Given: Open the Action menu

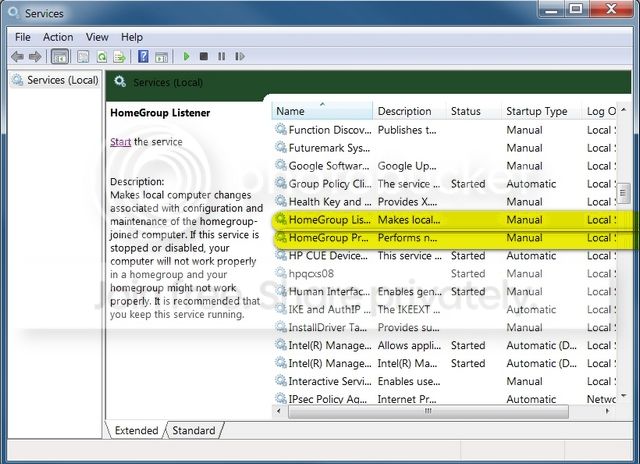Looking at the screenshot, I should (x=58, y=37).
